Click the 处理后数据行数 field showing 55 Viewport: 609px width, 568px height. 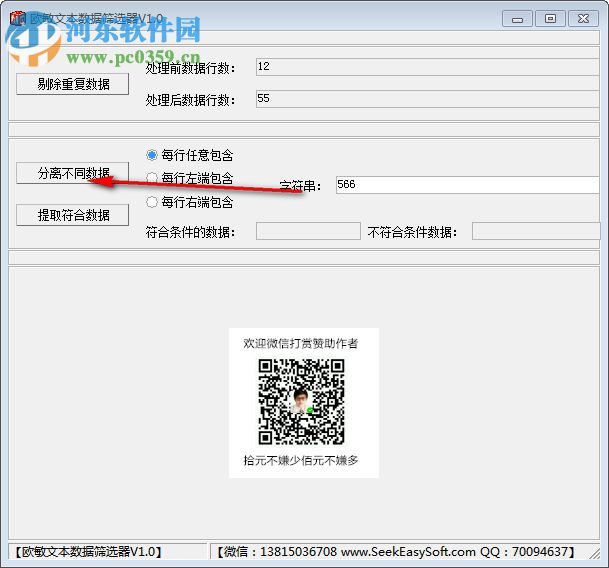(428, 99)
